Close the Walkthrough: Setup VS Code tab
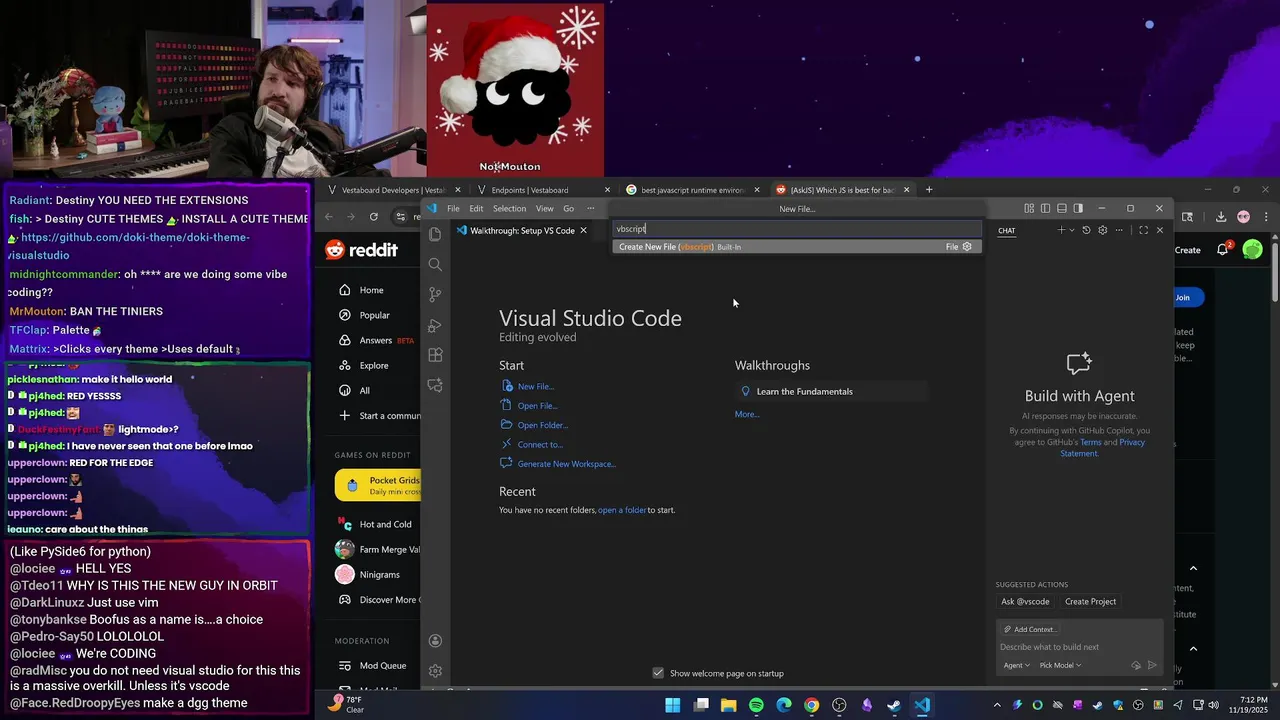 coord(583,230)
